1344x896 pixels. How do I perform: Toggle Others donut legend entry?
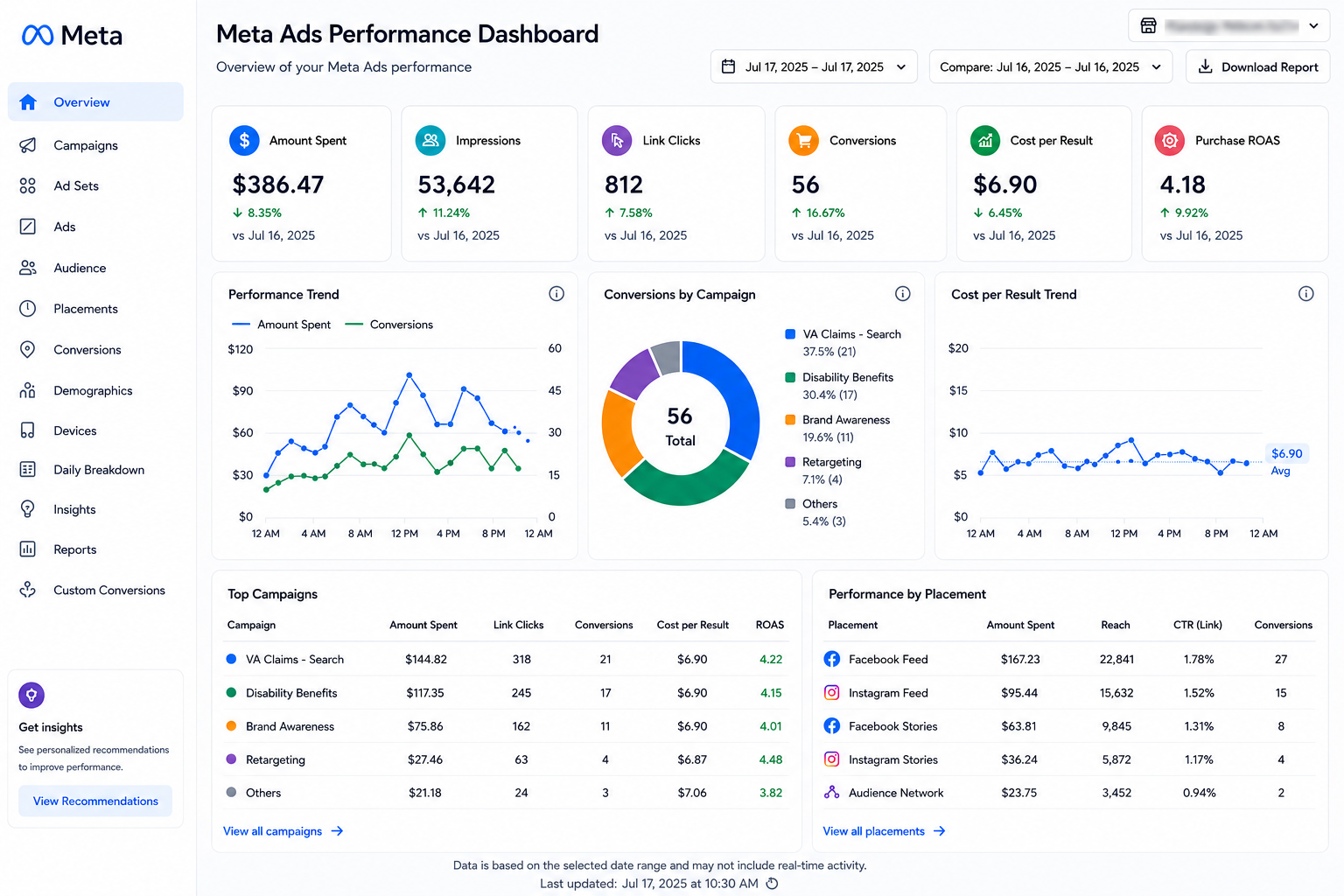815,513
